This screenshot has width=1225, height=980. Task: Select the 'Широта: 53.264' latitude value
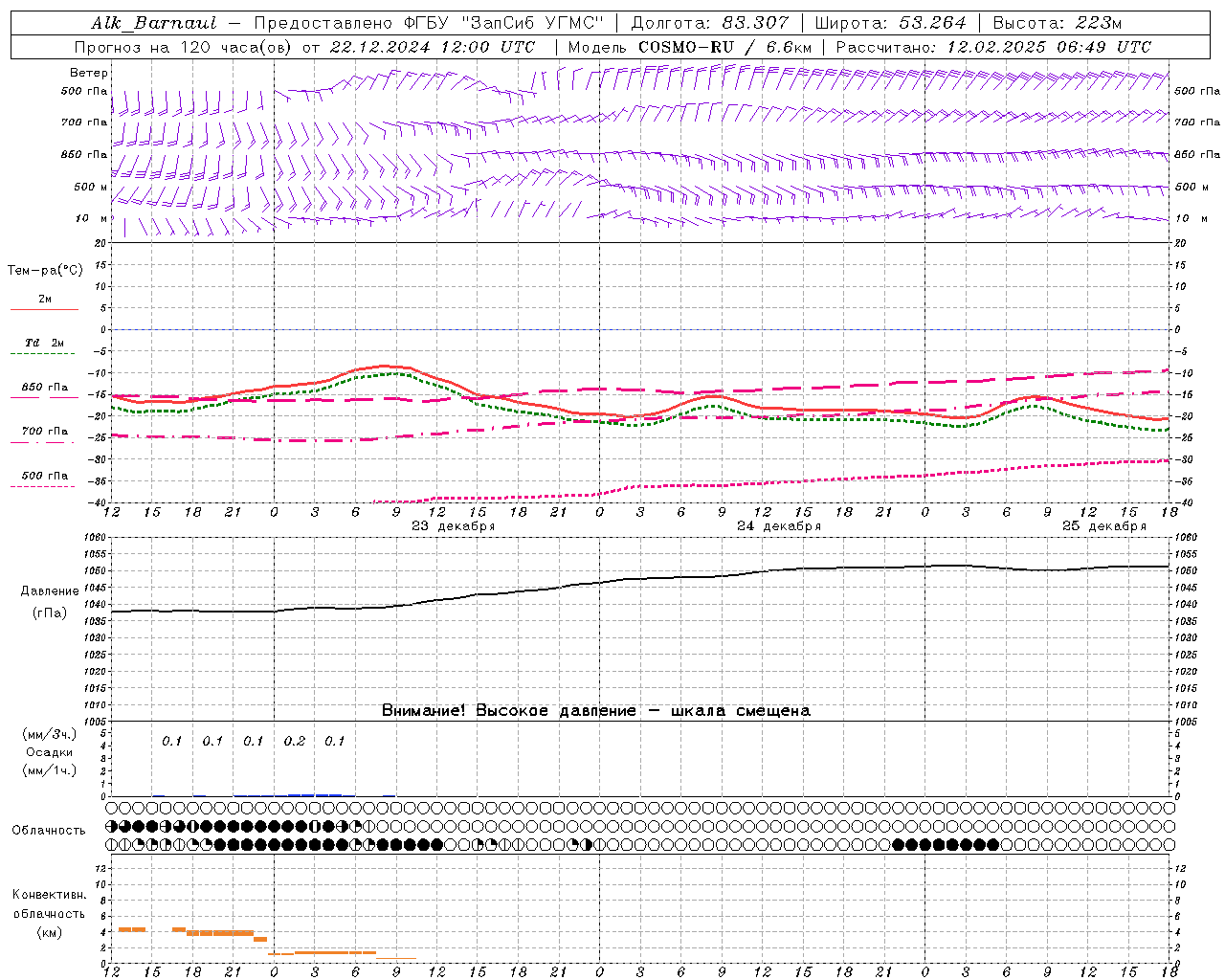pyautogui.click(x=890, y=23)
